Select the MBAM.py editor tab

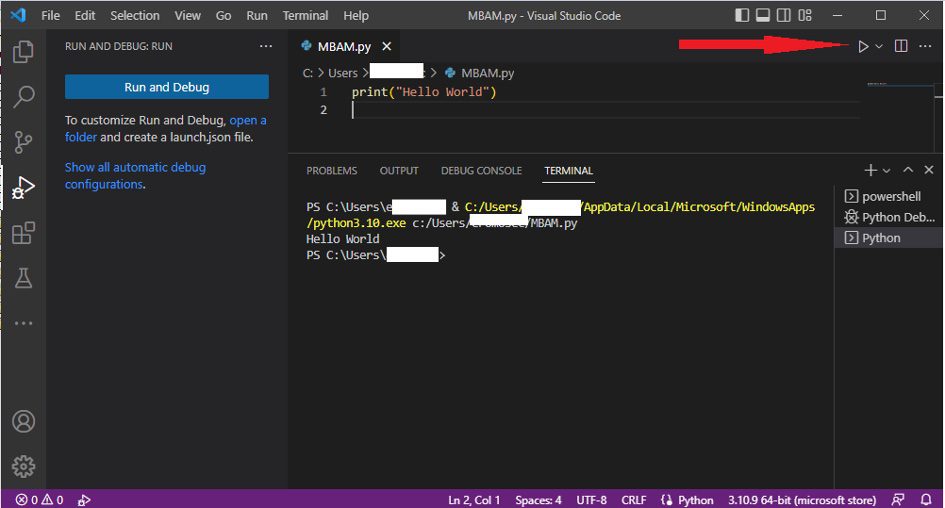(x=344, y=46)
